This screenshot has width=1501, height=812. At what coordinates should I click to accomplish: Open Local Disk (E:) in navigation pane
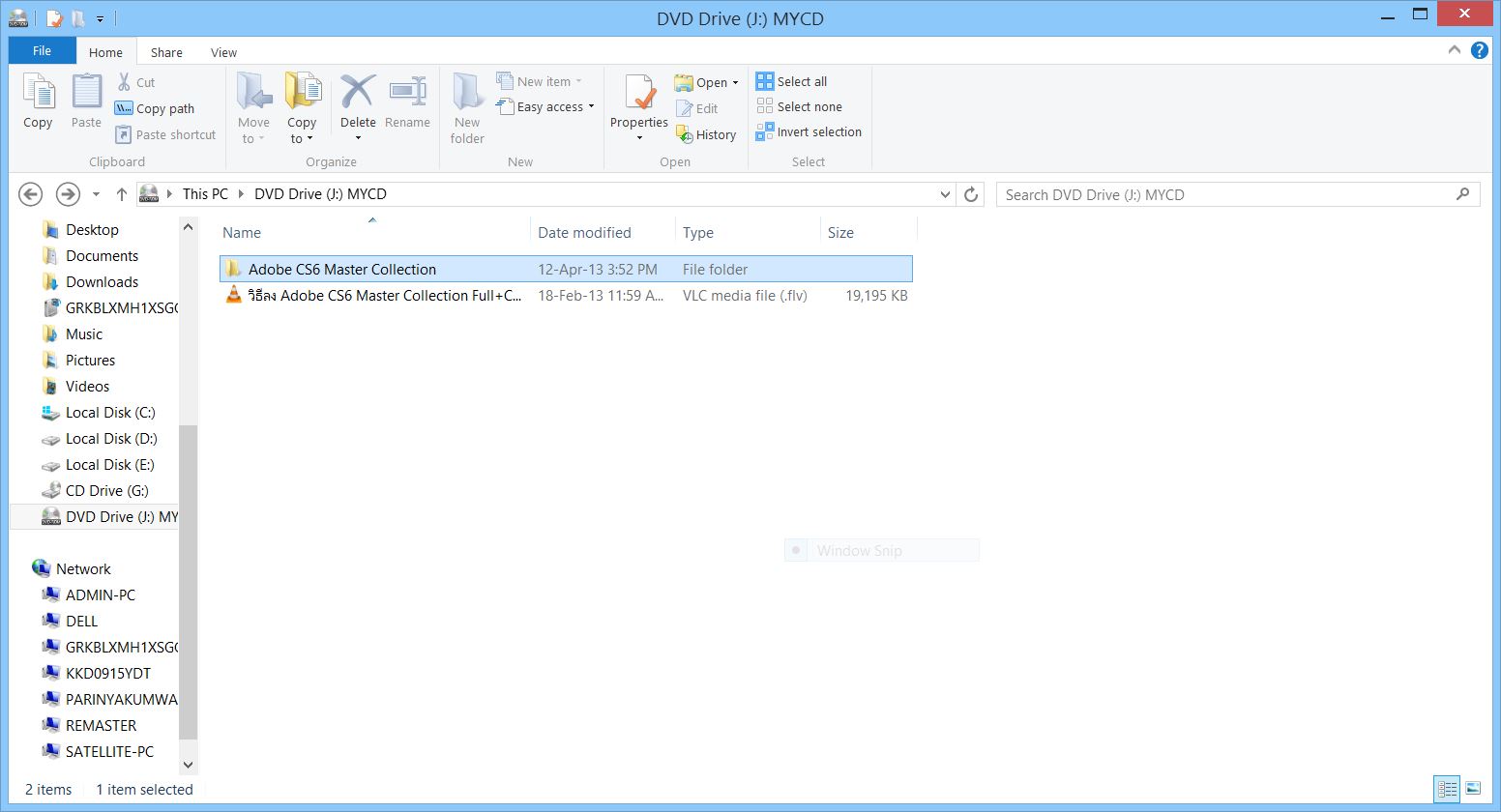109,464
